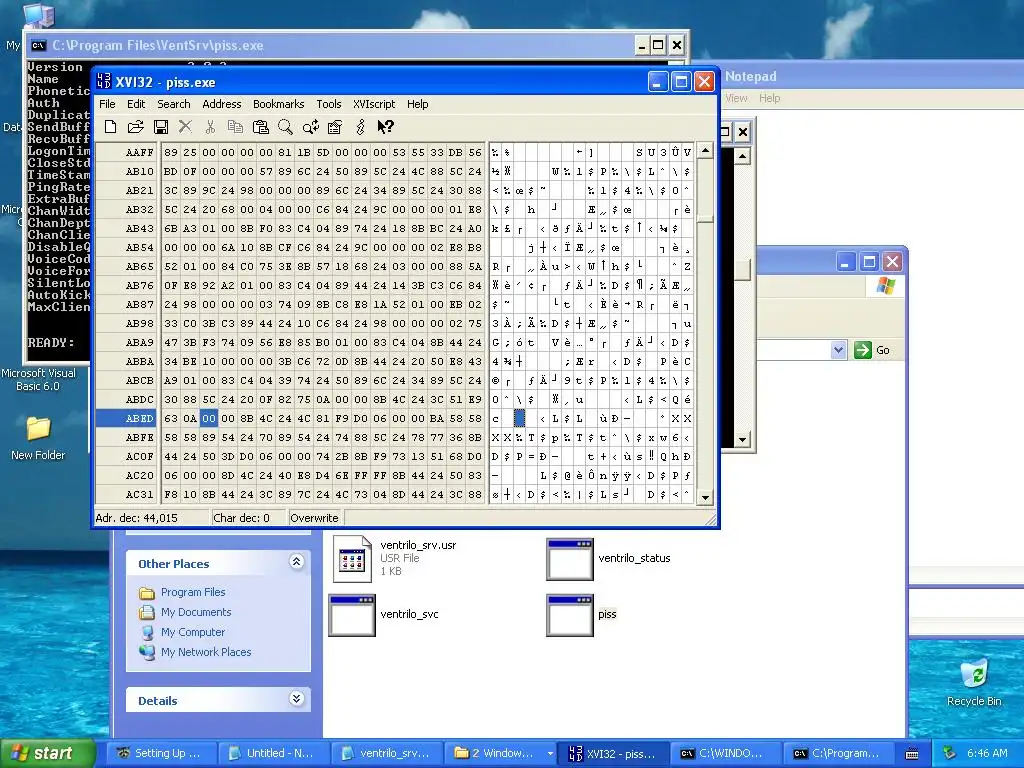This screenshot has height=768, width=1024.
Task: Open the My Network Places link
Action: pyautogui.click(x=206, y=652)
